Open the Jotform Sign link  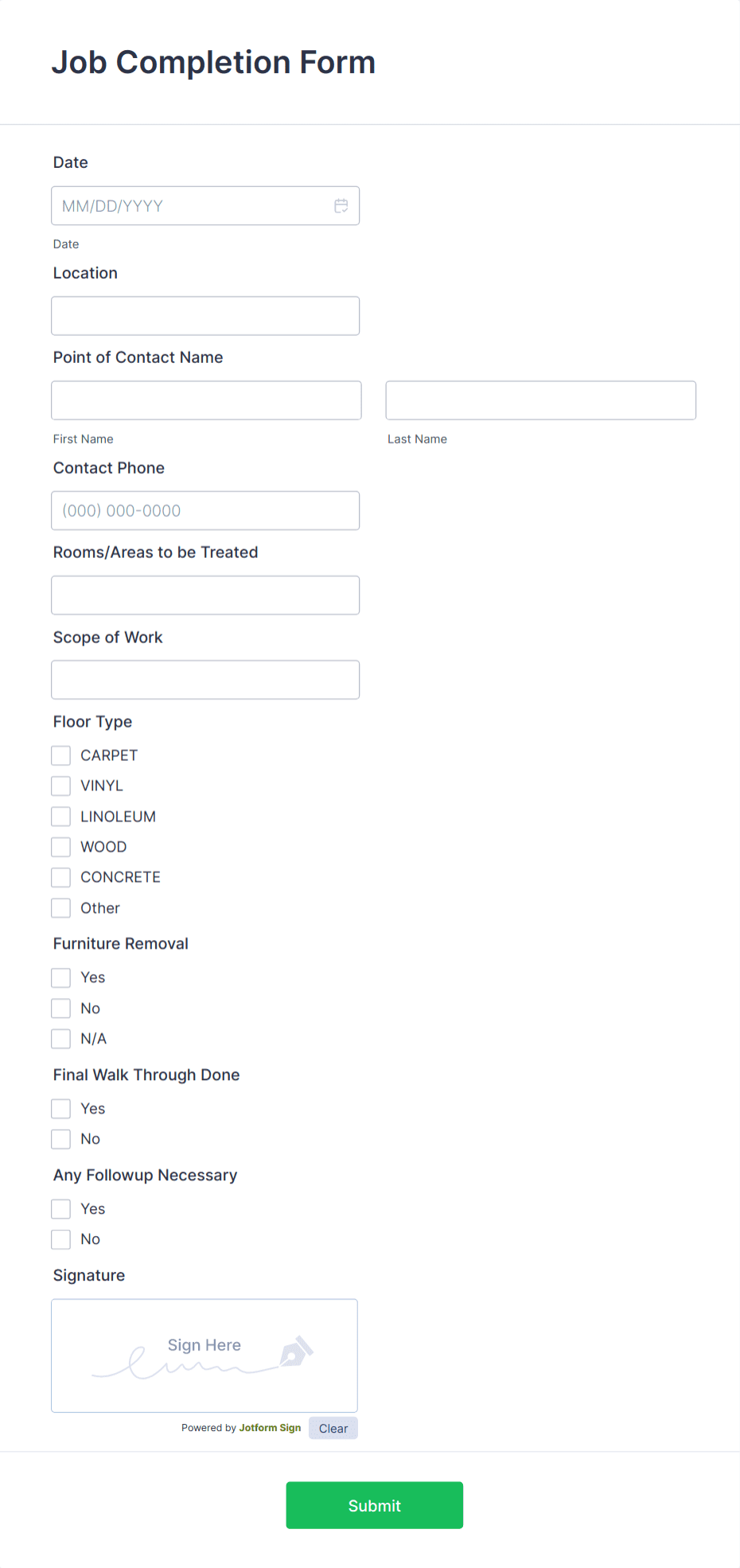click(x=270, y=1427)
